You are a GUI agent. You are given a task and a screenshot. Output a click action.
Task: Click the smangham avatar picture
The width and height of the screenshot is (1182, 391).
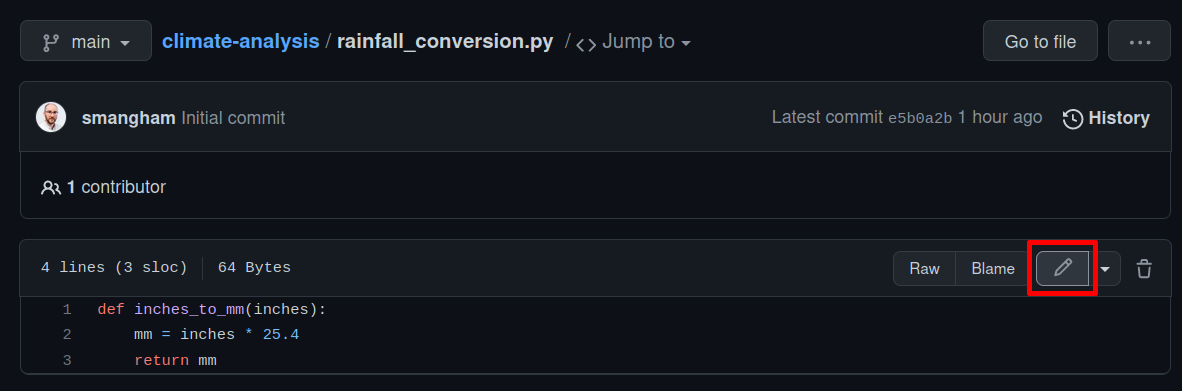click(x=51, y=118)
